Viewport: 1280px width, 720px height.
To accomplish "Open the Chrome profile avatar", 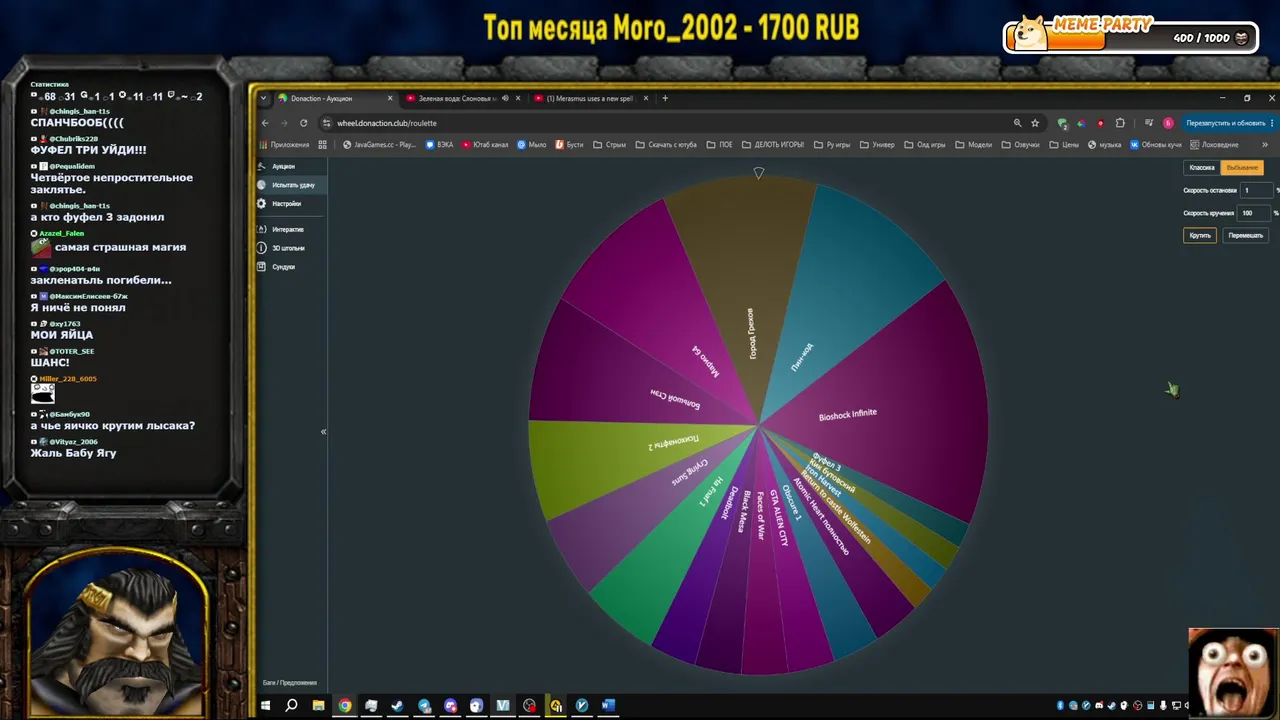I will (1168, 123).
